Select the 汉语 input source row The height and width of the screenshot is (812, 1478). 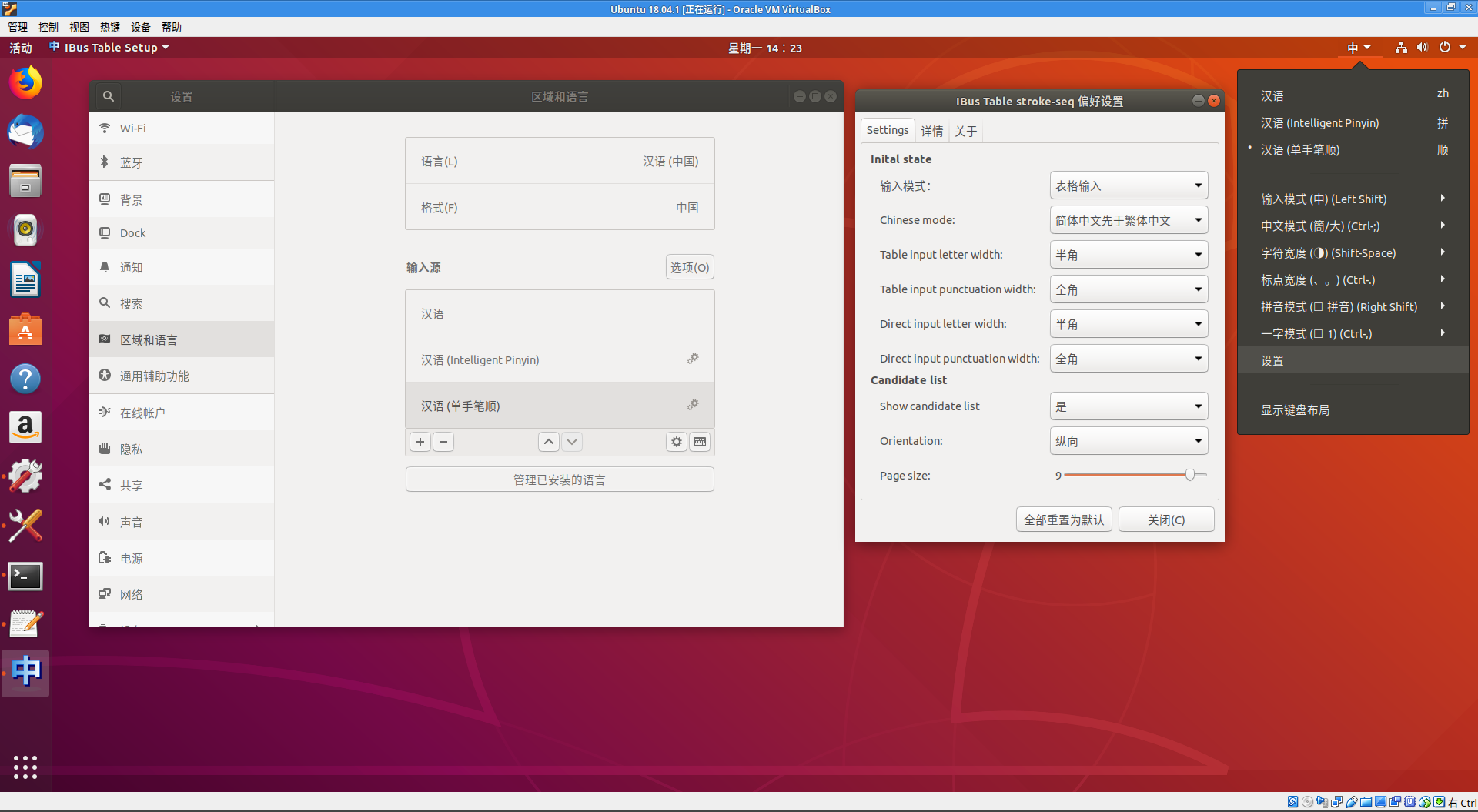pyautogui.click(x=560, y=313)
